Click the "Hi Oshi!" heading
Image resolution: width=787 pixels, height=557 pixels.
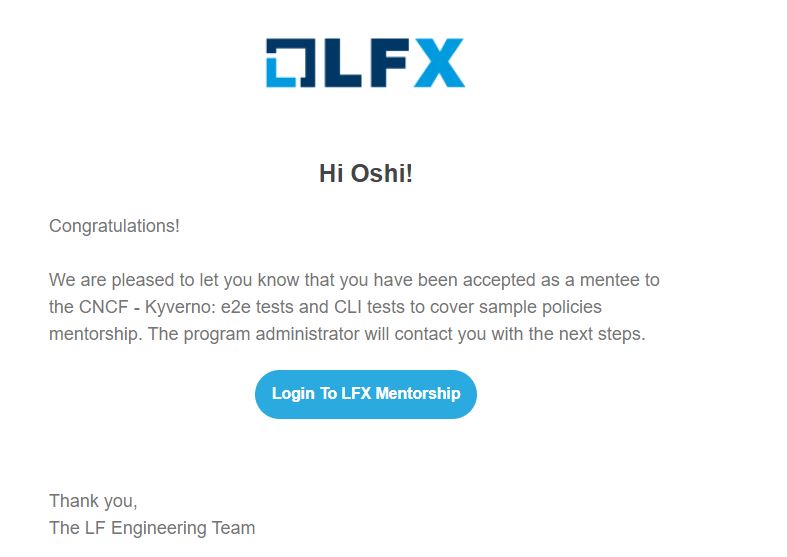point(365,173)
